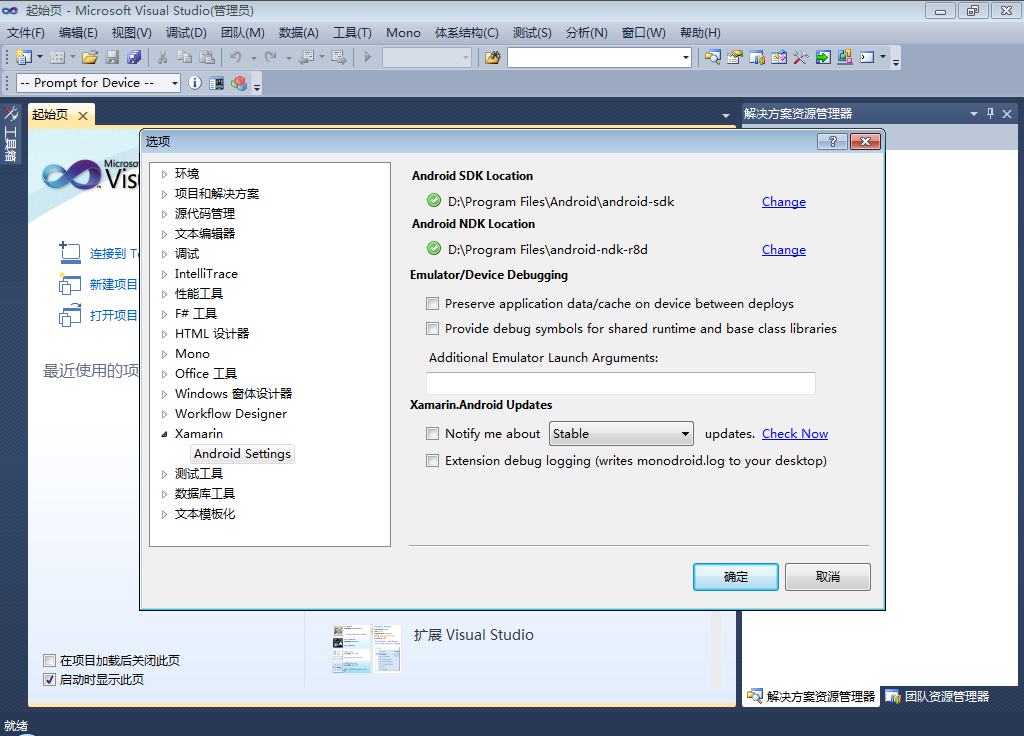Image resolution: width=1024 pixels, height=736 pixels.
Task: Open the Toolbox hammer-wrench icon
Action: click(x=801, y=57)
